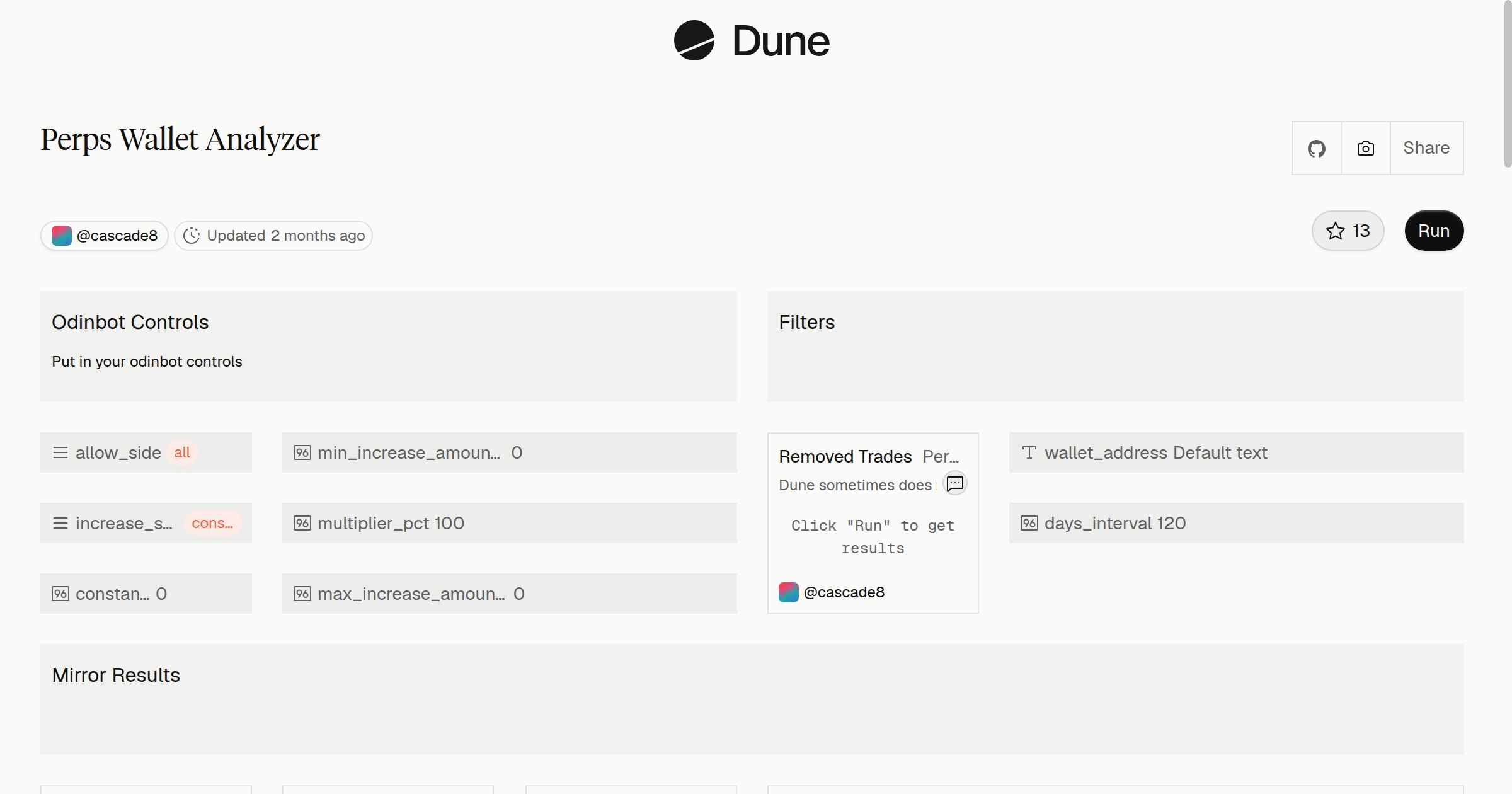The image size is (1512, 794).
Task: Click the Dune logo
Action: [x=752, y=40]
